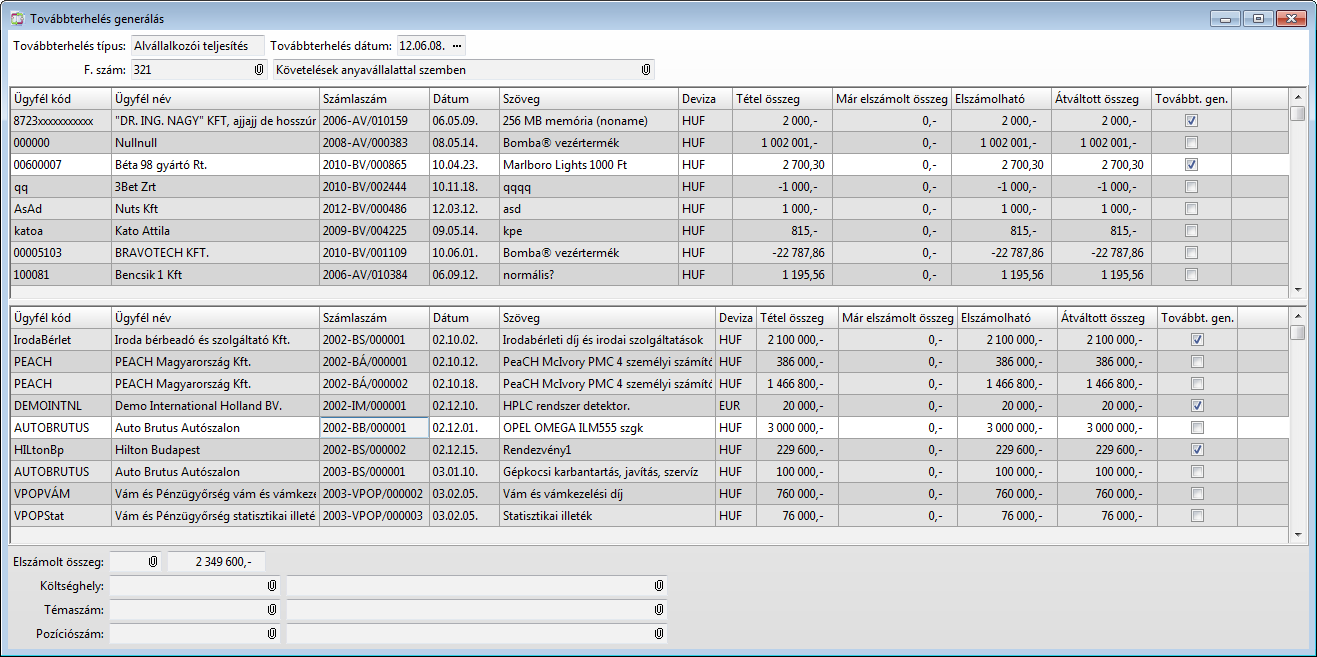Select invoice number cell 2002-BB/000001

pyautogui.click(x=373, y=428)
